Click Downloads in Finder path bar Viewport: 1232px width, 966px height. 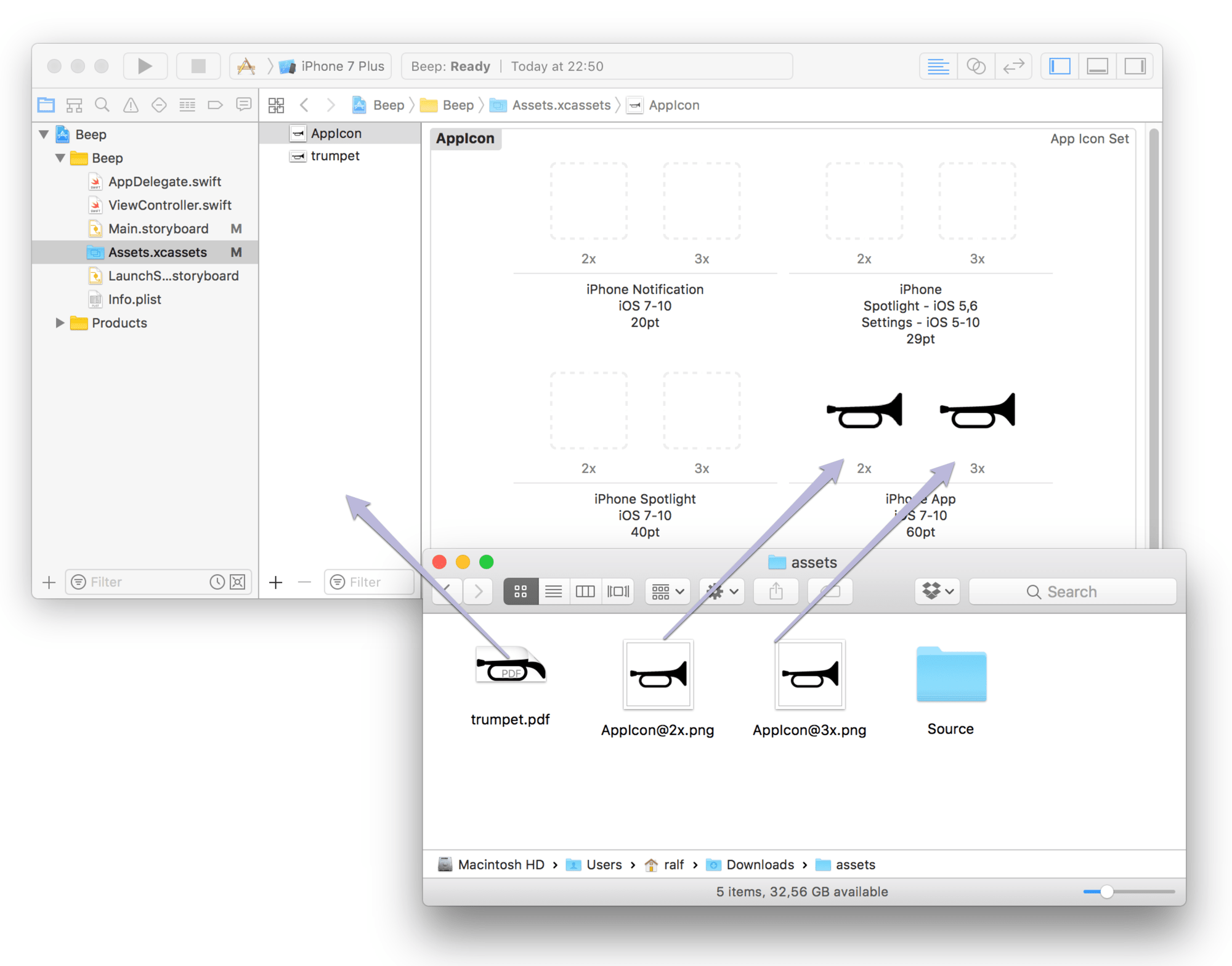coord(760,864)
